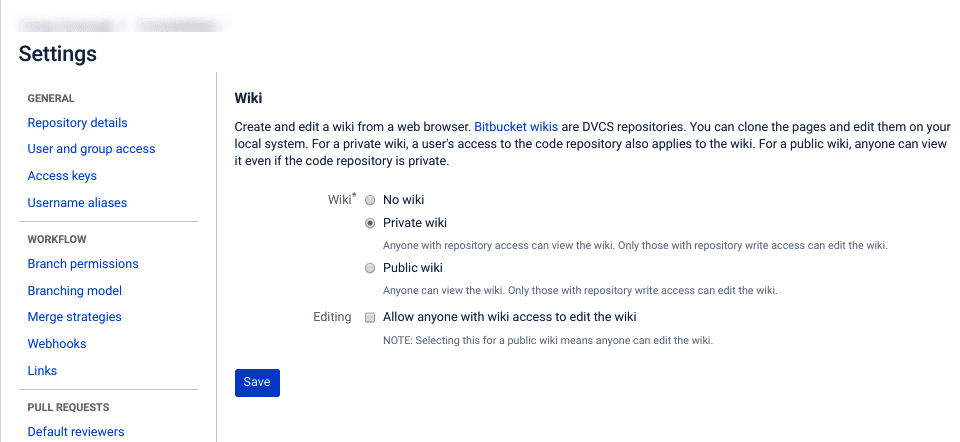Click the Settings page heading
Screen dimensions: 960x442
click(58, 53)
